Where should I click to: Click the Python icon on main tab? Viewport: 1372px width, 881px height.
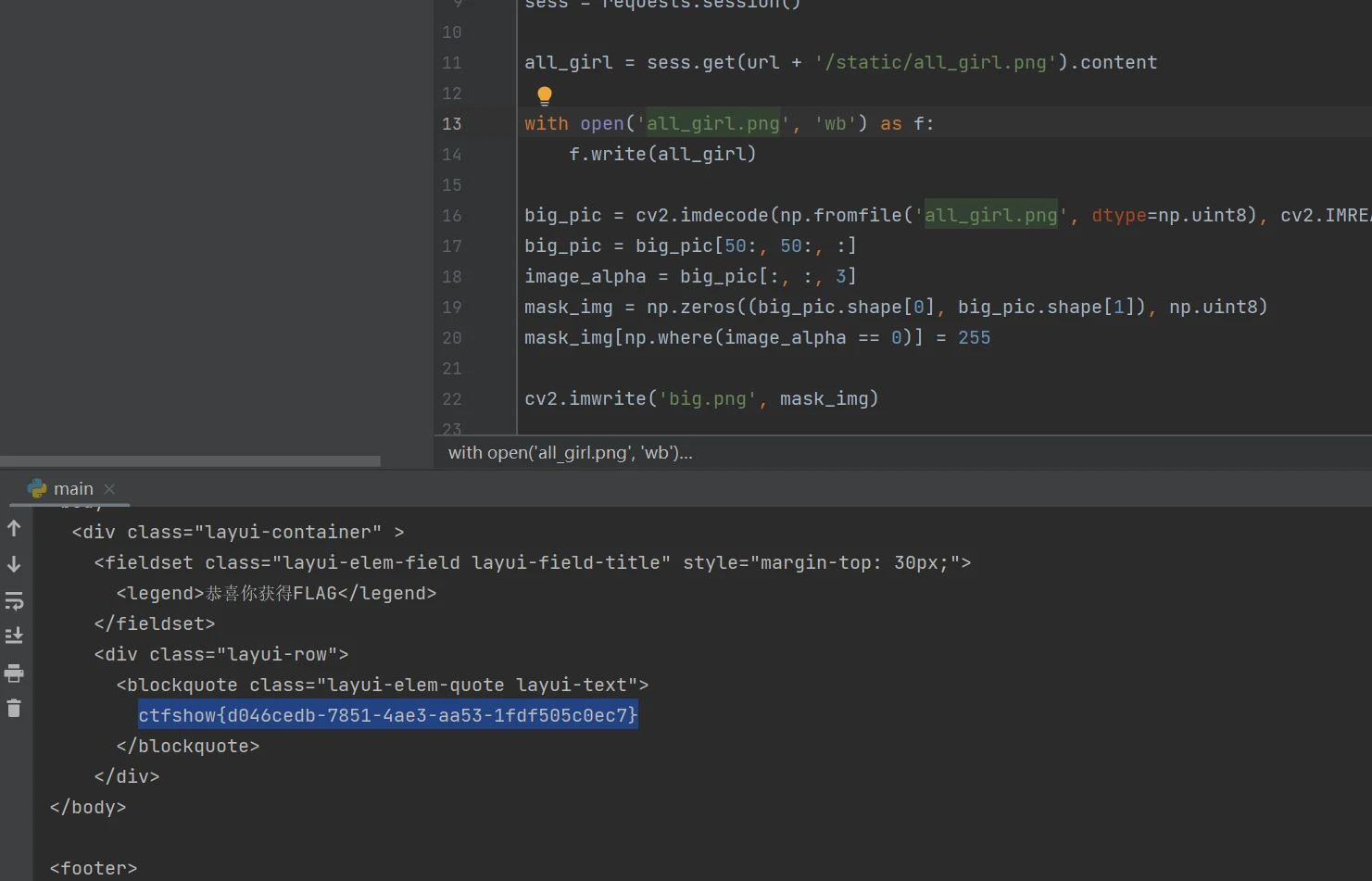click(x=37, y=488)
